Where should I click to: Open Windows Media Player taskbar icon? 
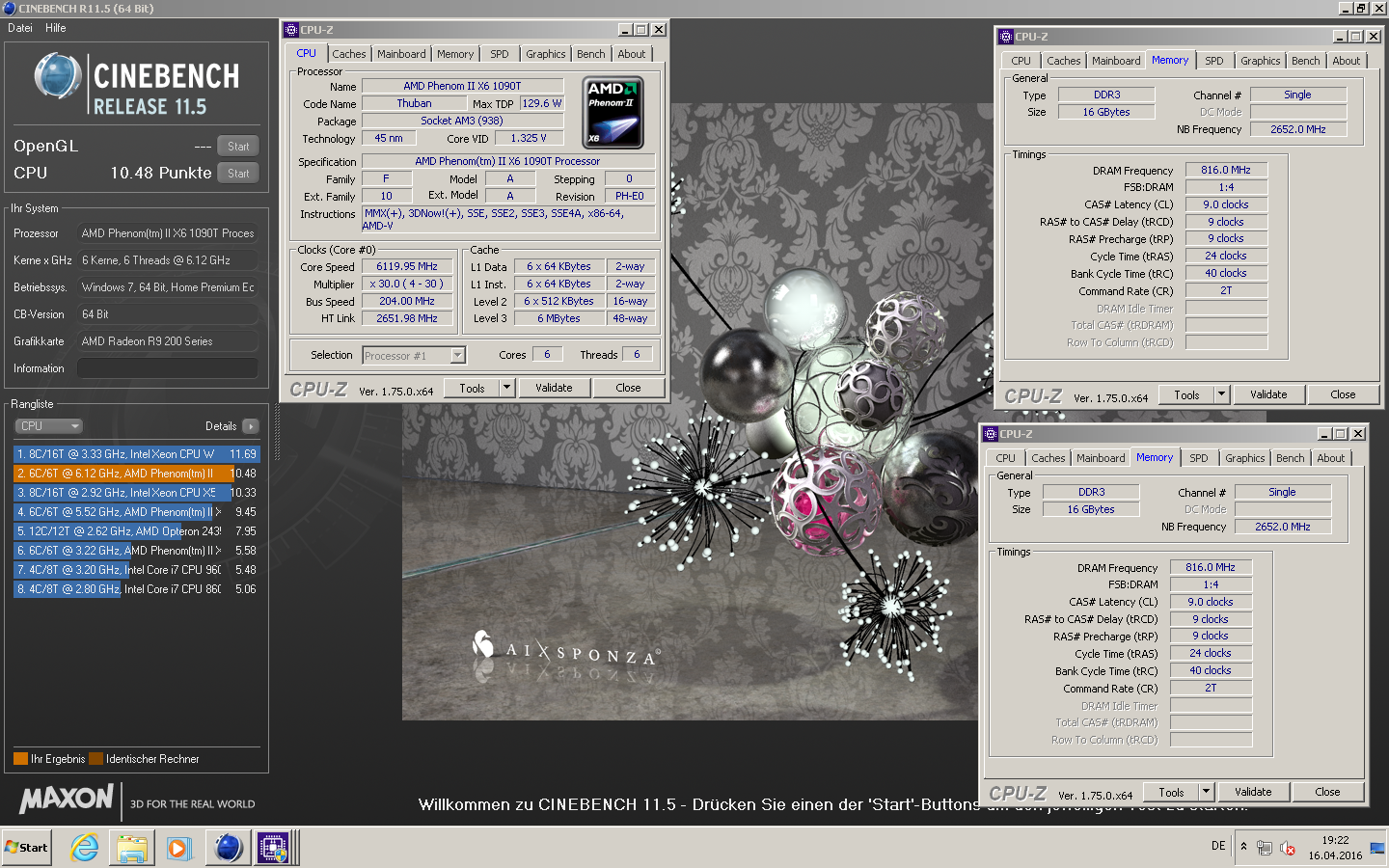[x=179, y=848]
